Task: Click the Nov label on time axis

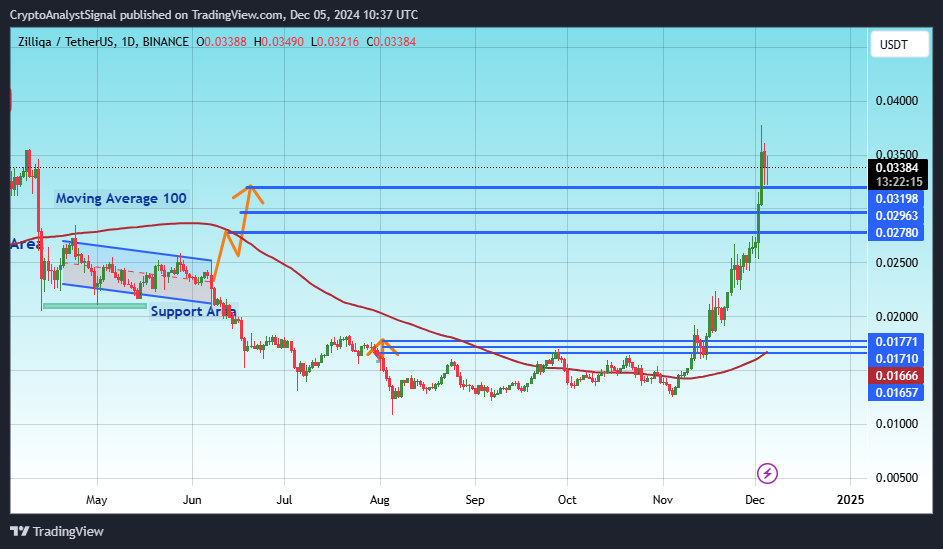Action: (x=663, y=500)
